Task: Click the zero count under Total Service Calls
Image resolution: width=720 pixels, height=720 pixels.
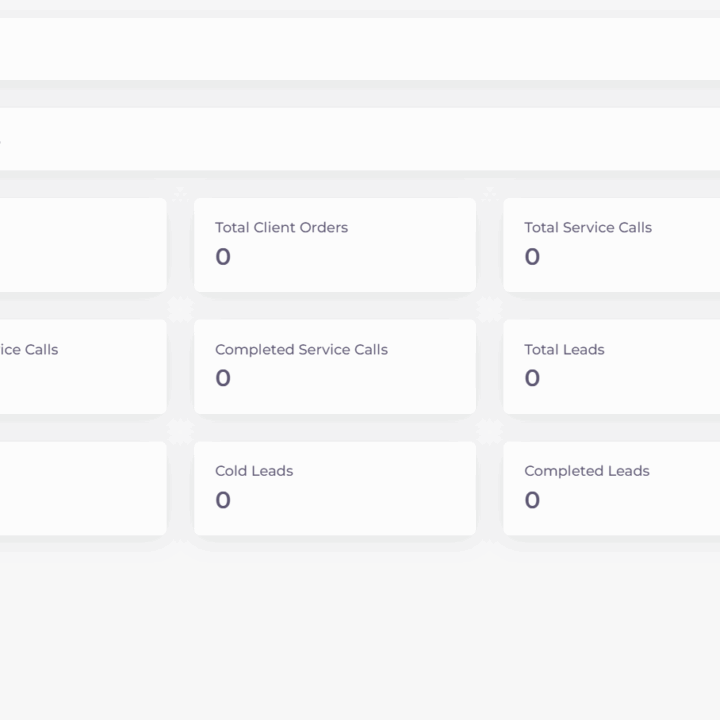Action: coord(532,256)
